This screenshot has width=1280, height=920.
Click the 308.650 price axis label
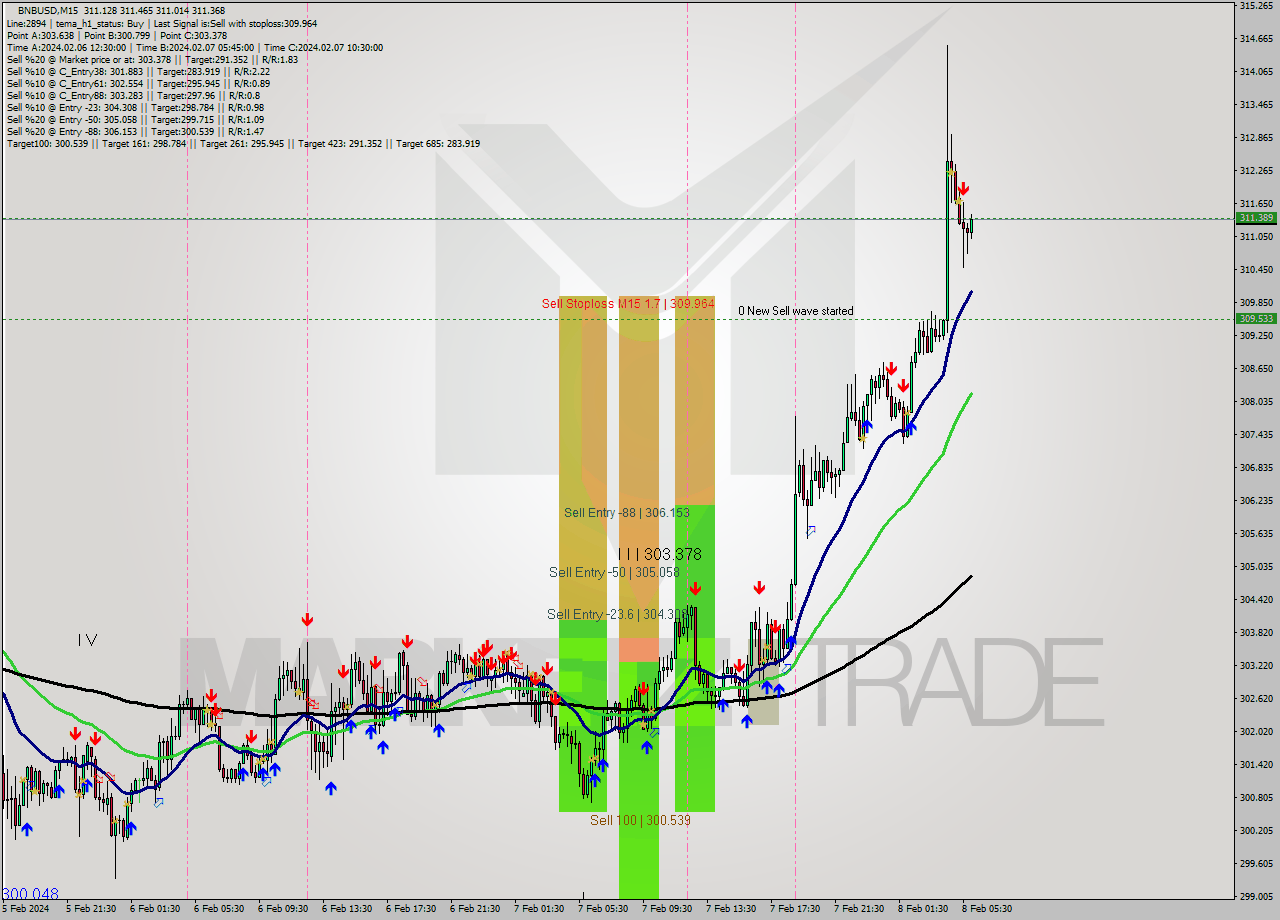(x=1256, y=369)
